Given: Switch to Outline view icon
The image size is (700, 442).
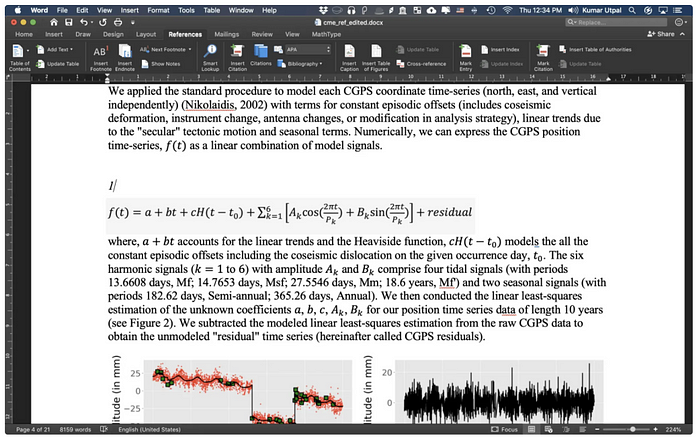Looking at the screenshot, I should (566, 429).
